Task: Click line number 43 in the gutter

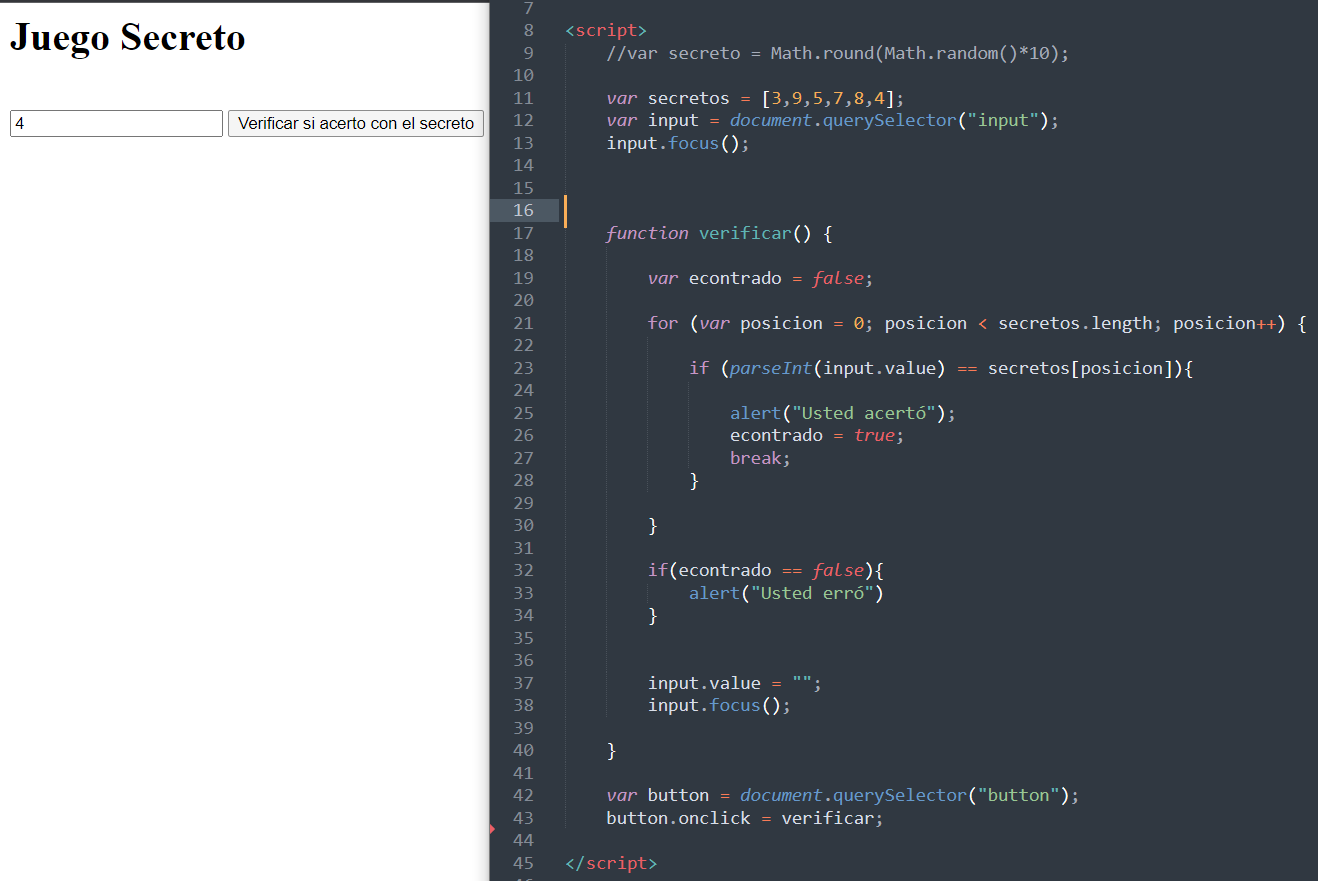Action: 523,818
